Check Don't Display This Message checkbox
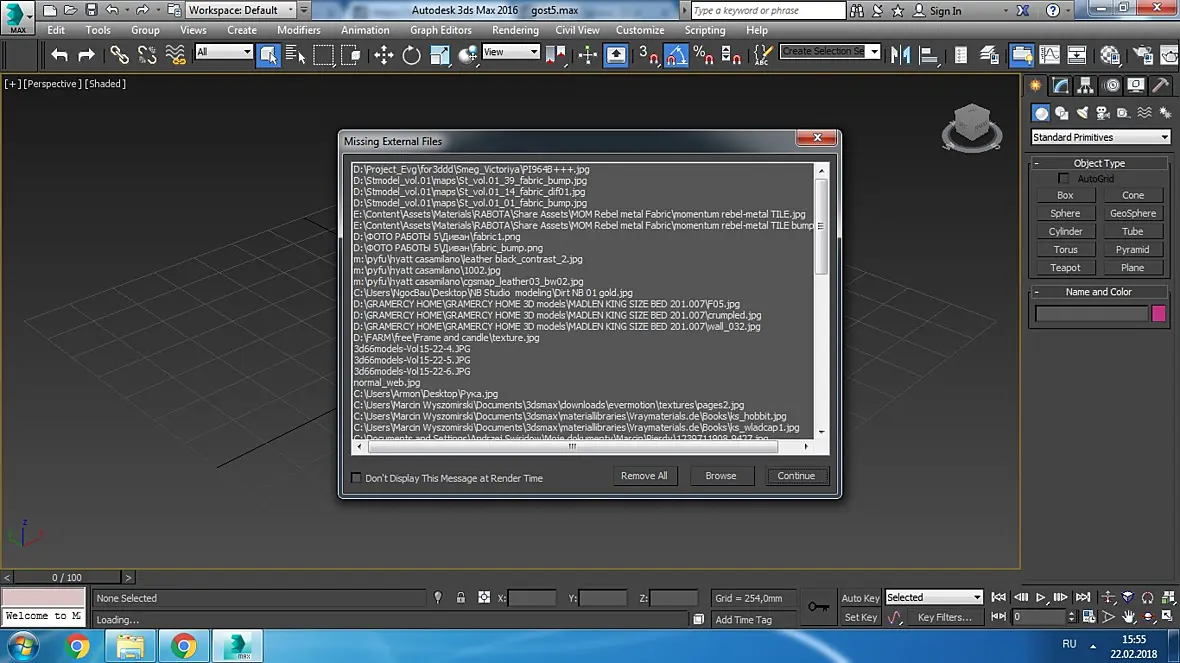The height and width of the screenshot is (663, 1180). 356,478
